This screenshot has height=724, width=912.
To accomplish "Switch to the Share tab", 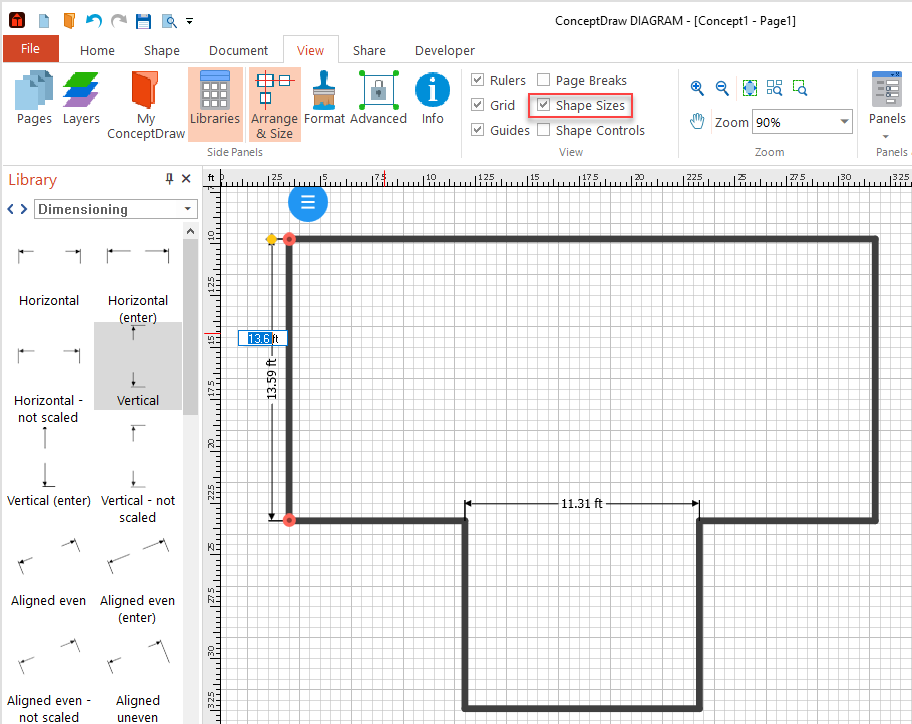I will tap(369, 51).
